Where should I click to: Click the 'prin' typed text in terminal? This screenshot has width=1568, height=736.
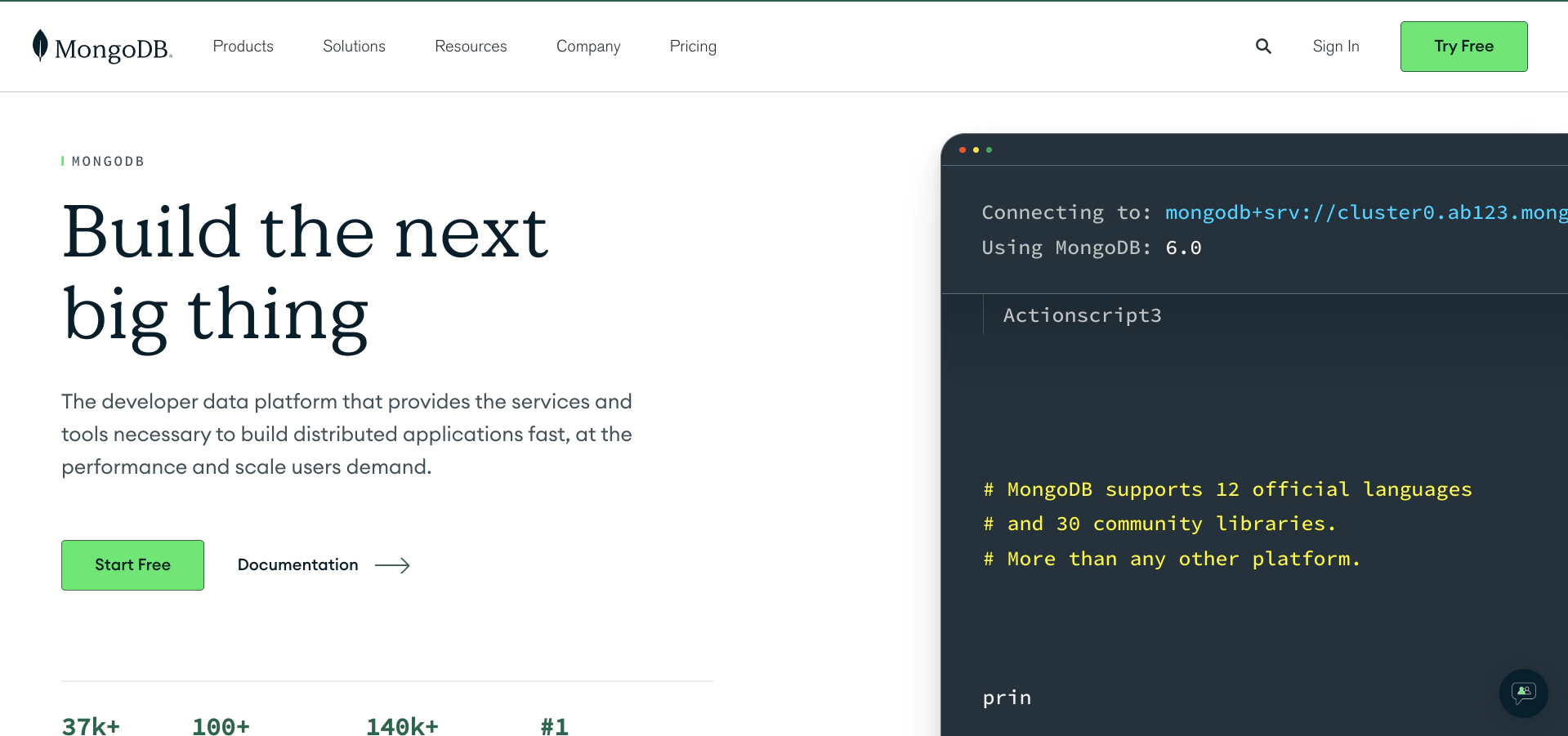tap(1007, 698)
